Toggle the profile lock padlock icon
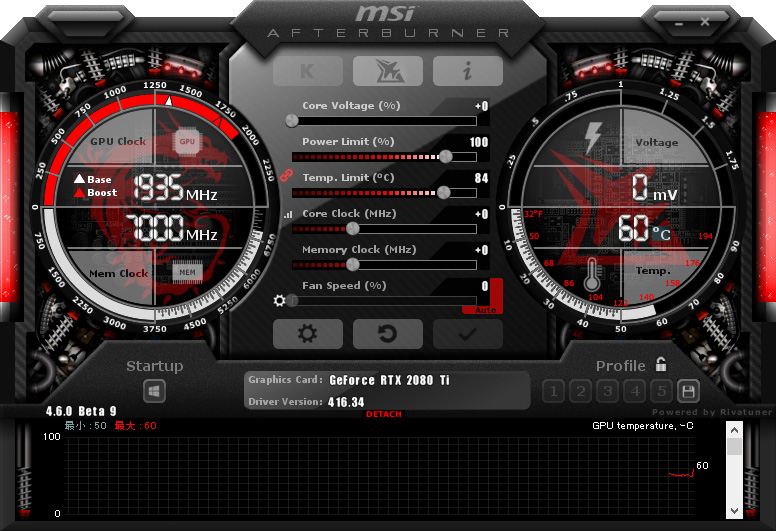This screenshot has width=776, height=531. (661, 364)
